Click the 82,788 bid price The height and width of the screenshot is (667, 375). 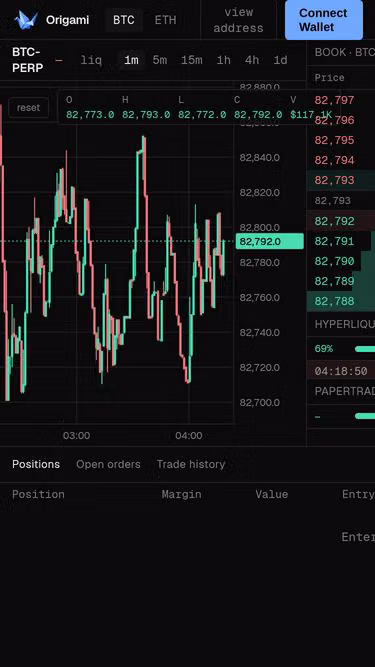(x=335, y=301)
